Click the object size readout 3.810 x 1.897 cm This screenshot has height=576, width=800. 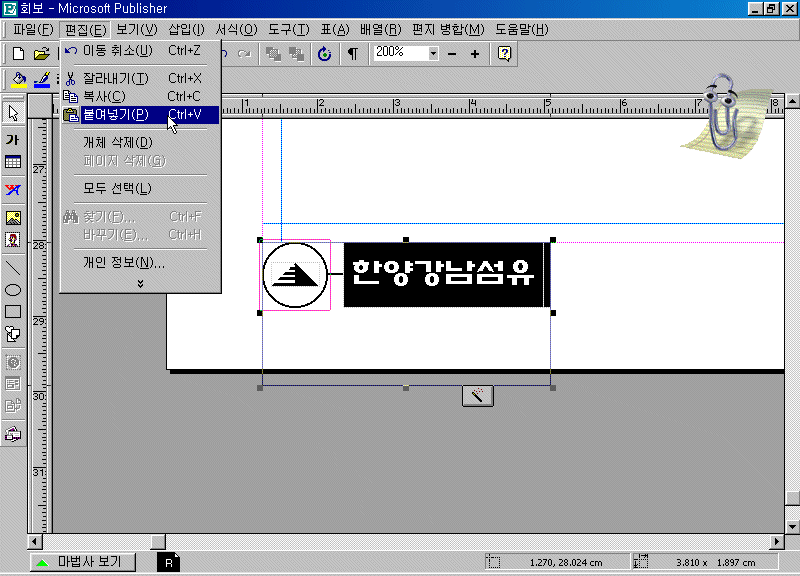pyautogui.click(x=715, y=562)
